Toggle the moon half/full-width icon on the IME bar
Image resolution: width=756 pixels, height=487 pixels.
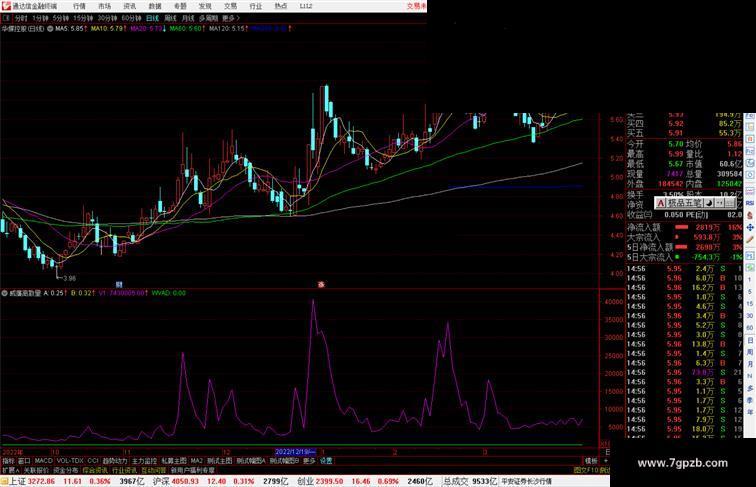(709, 203)
